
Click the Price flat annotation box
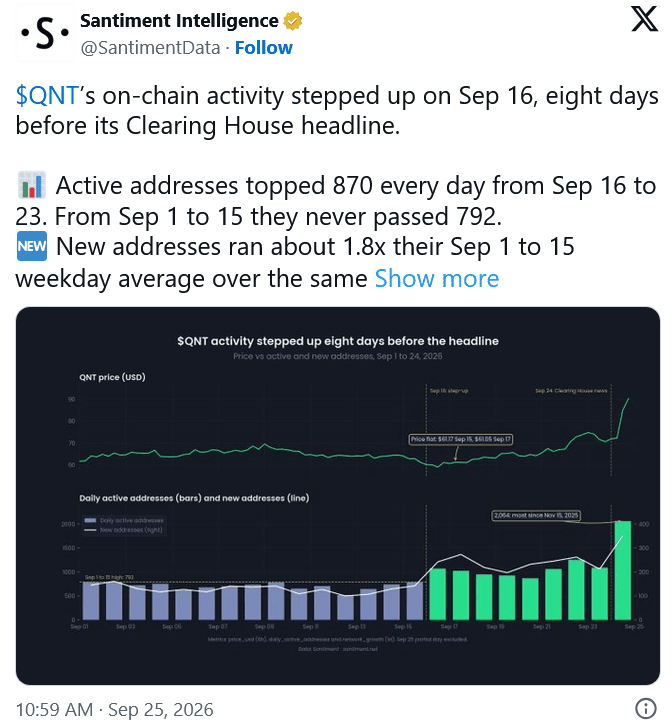[x=461, y=439]
